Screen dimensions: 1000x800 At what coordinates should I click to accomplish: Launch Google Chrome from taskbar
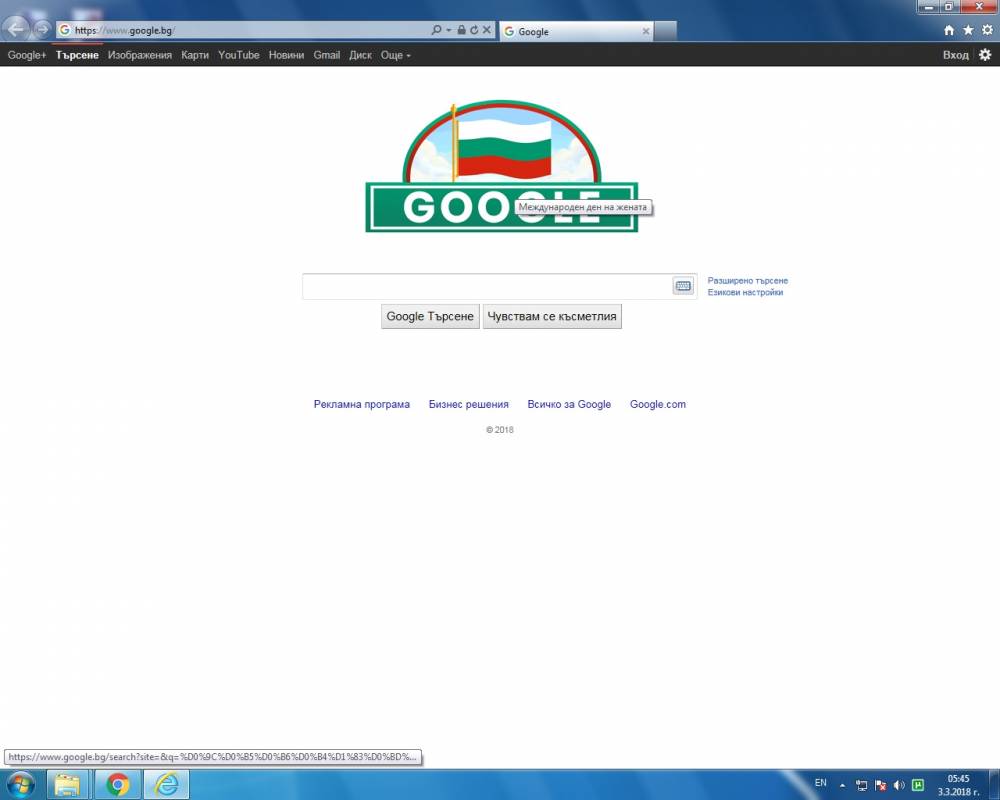tap(117, 785)
